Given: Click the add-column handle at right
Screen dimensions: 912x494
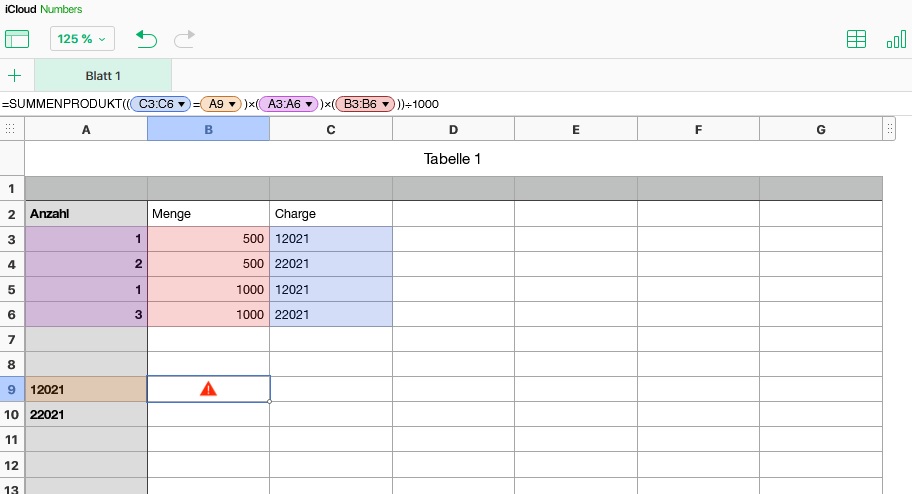Looking at the screenshot, I should coord(890,129).
